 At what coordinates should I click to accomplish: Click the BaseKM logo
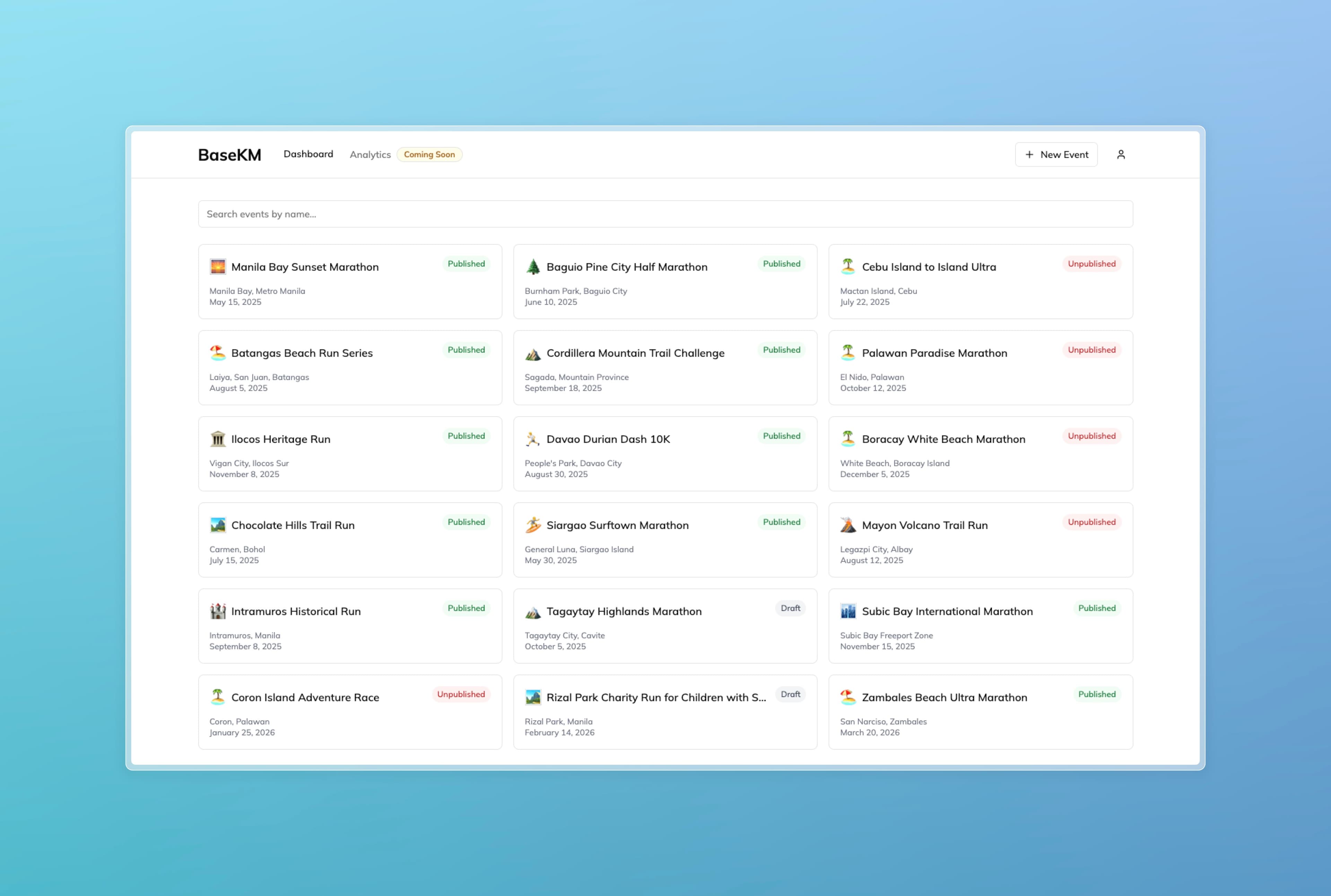tap(229, 155)
